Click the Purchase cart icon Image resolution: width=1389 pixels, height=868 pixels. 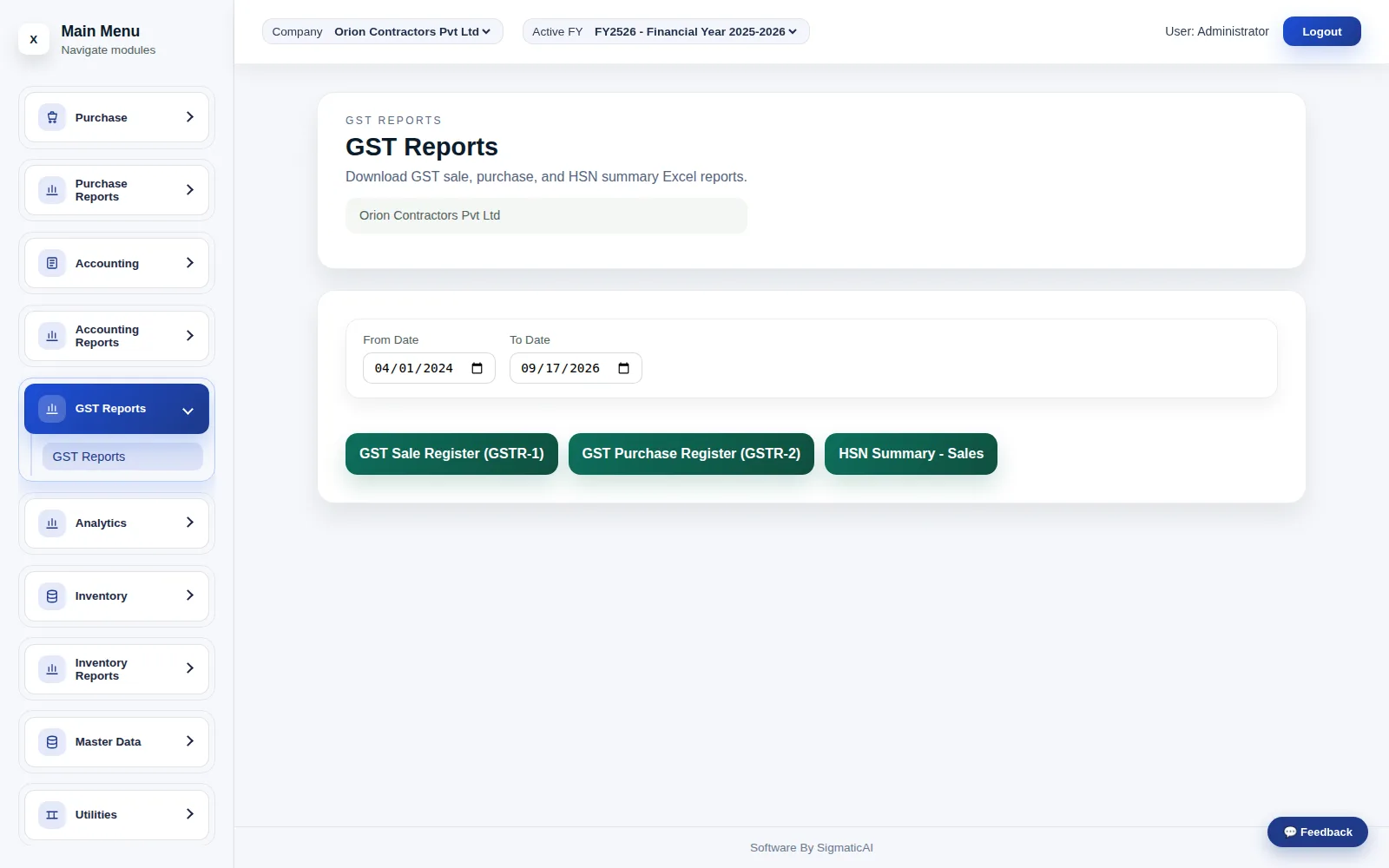52,117
